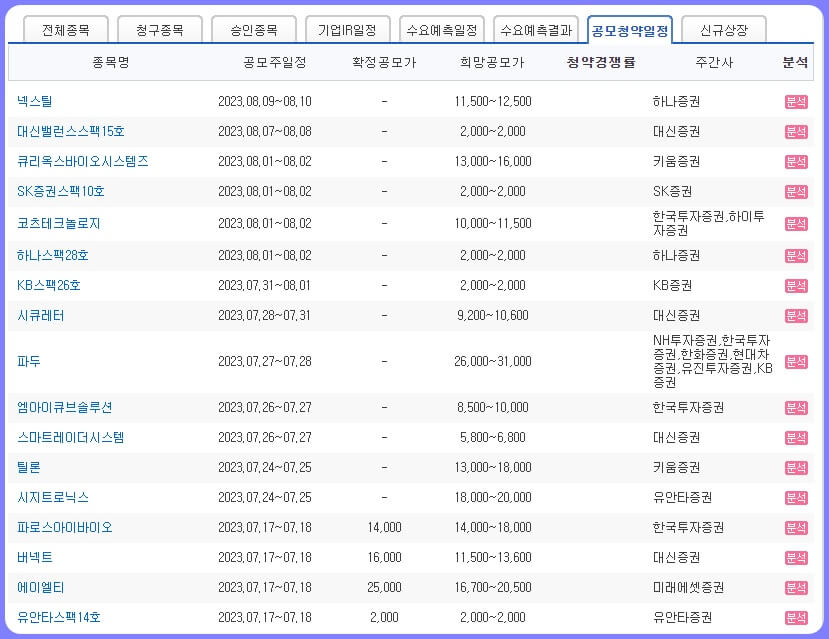
Task: Open the 에이엘티 link
Action: tap(40, 588)
